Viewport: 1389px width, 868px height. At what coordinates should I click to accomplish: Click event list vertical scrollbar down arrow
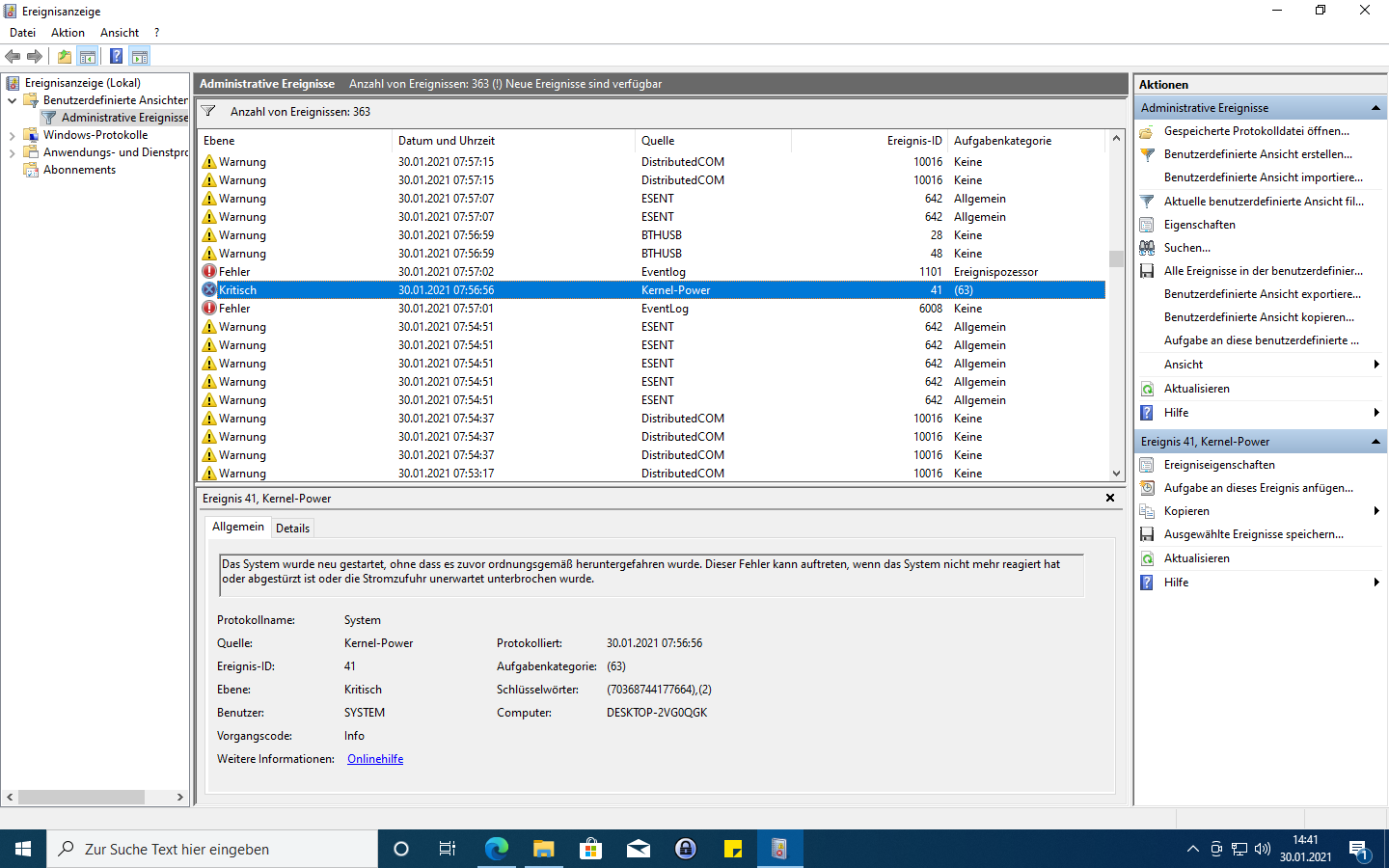[x=1116, y=473]
